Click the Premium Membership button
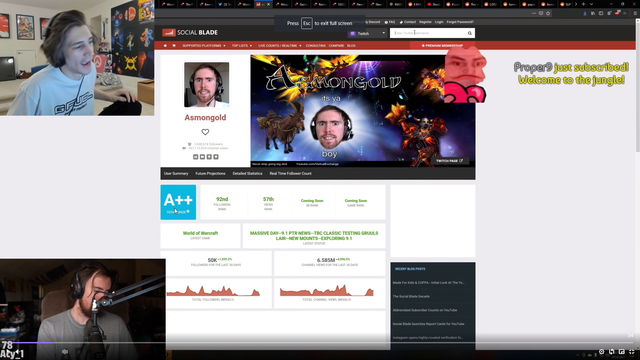Screen dimensions: 640x360 click(442, 46)
